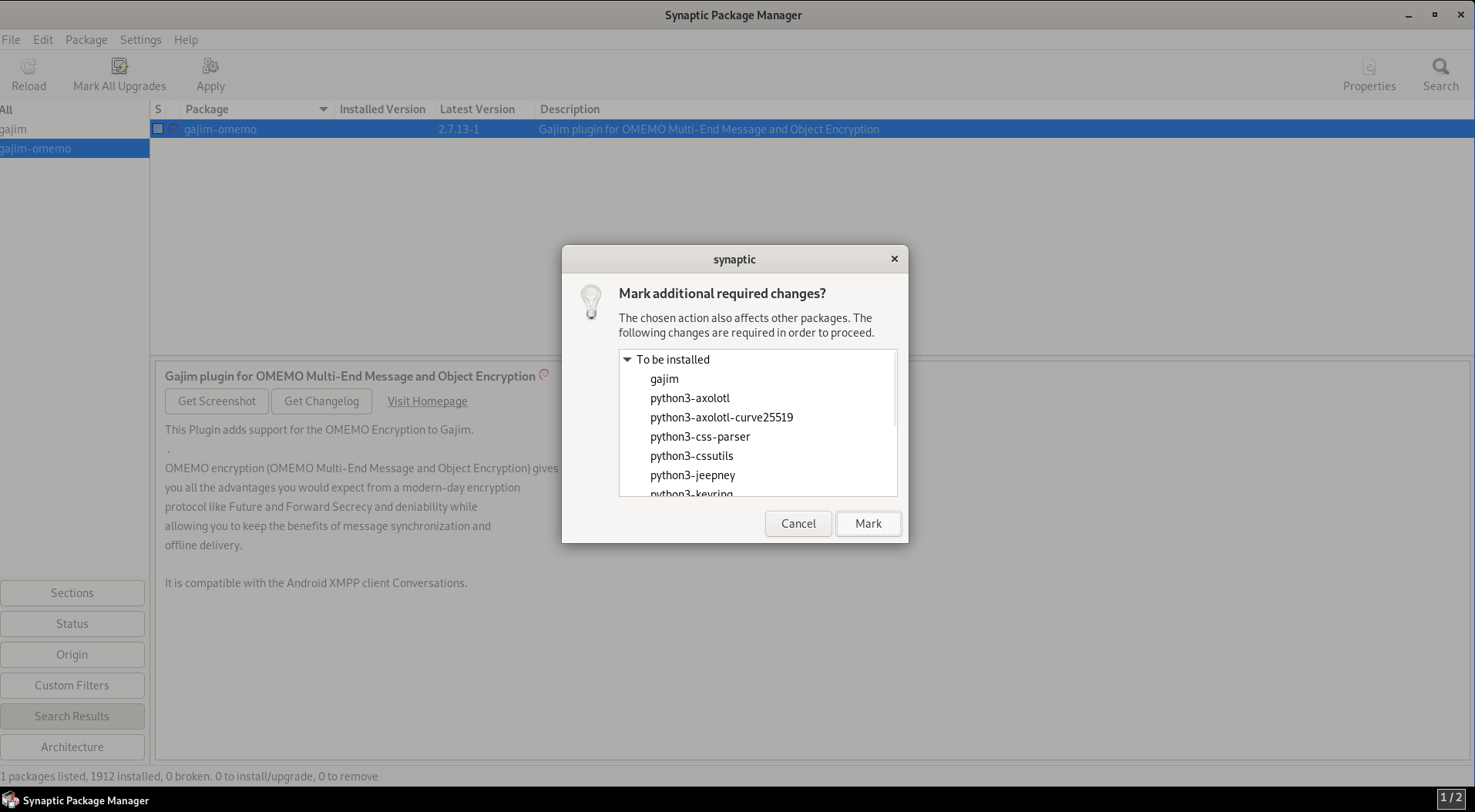The width and height of the screenshot is (1475, 812).
Task: Cancel the additional changes dialog
Action: click(x=798, y=524)
